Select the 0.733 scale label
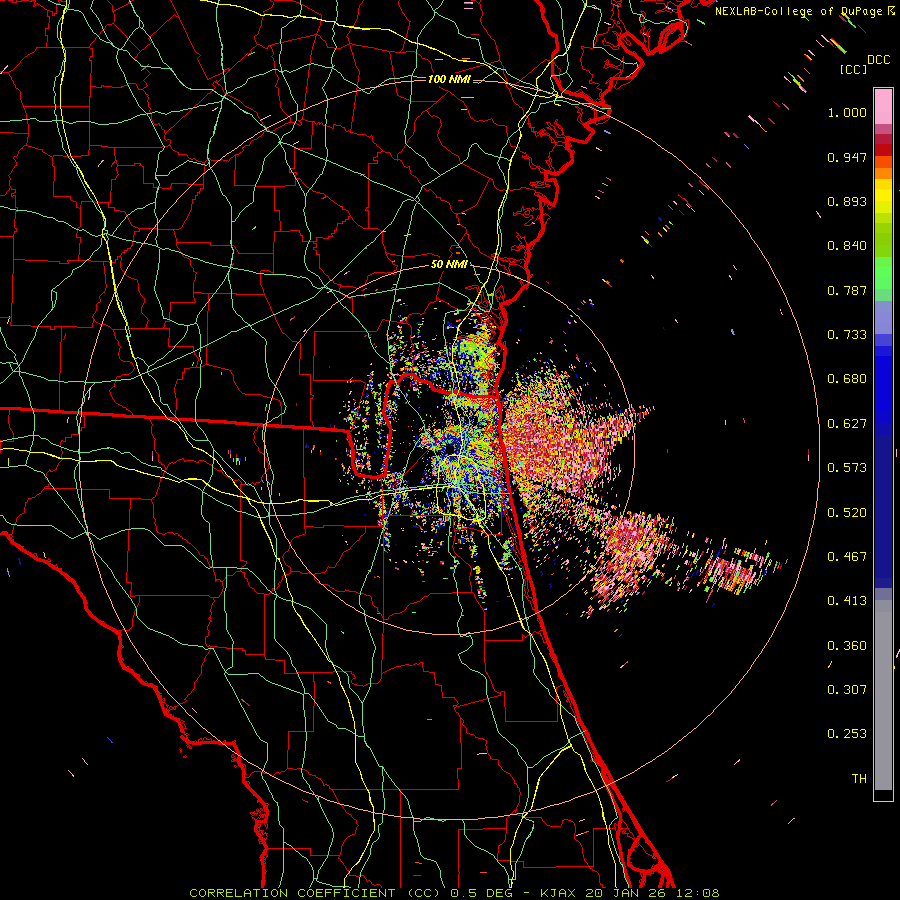Viewport: 900px width, 900px height. click(847, 335)
